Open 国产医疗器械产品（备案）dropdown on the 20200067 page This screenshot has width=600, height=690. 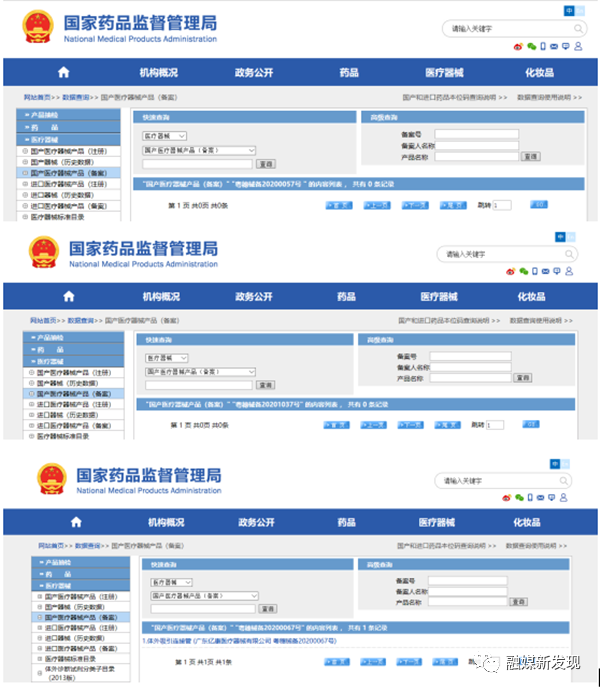[x=205, y=596]
